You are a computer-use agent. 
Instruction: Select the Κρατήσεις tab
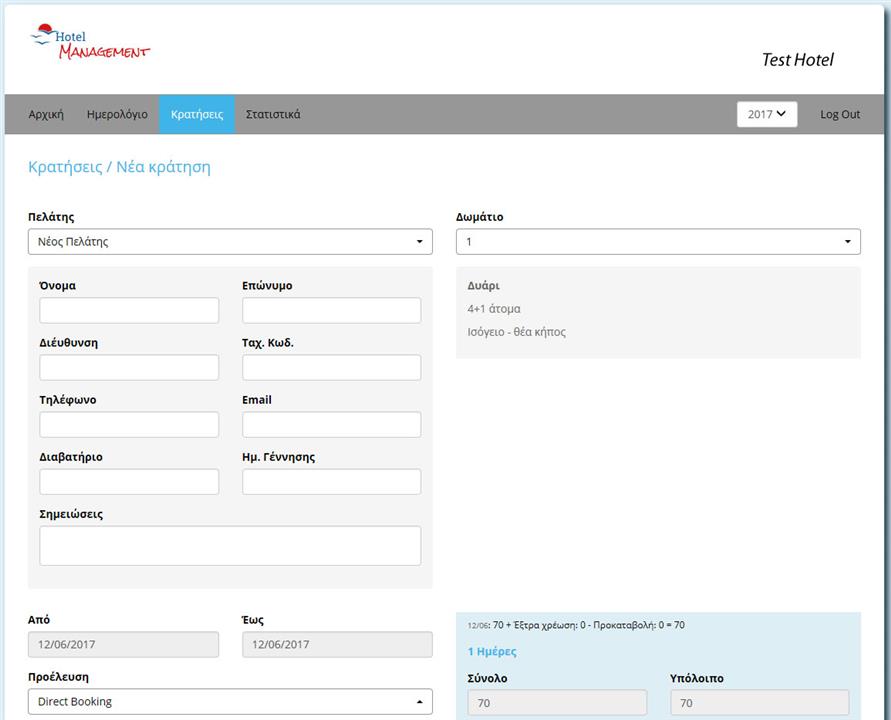coord(196,114)
